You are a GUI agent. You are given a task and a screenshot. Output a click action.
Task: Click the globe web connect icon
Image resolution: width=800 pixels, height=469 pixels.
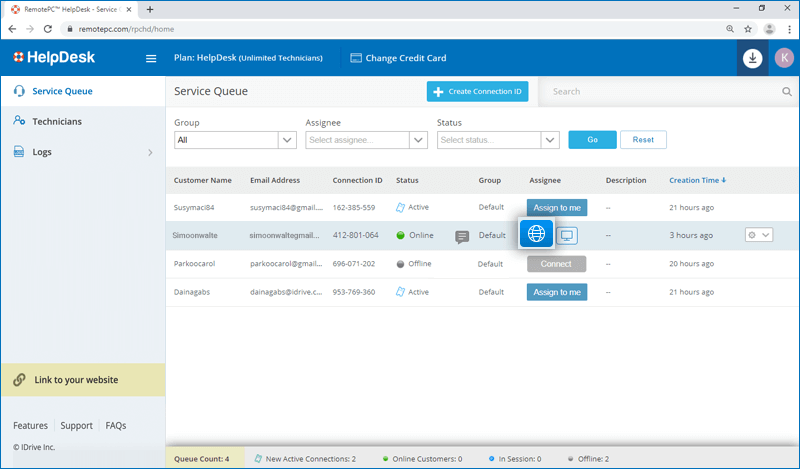point(537,234)
